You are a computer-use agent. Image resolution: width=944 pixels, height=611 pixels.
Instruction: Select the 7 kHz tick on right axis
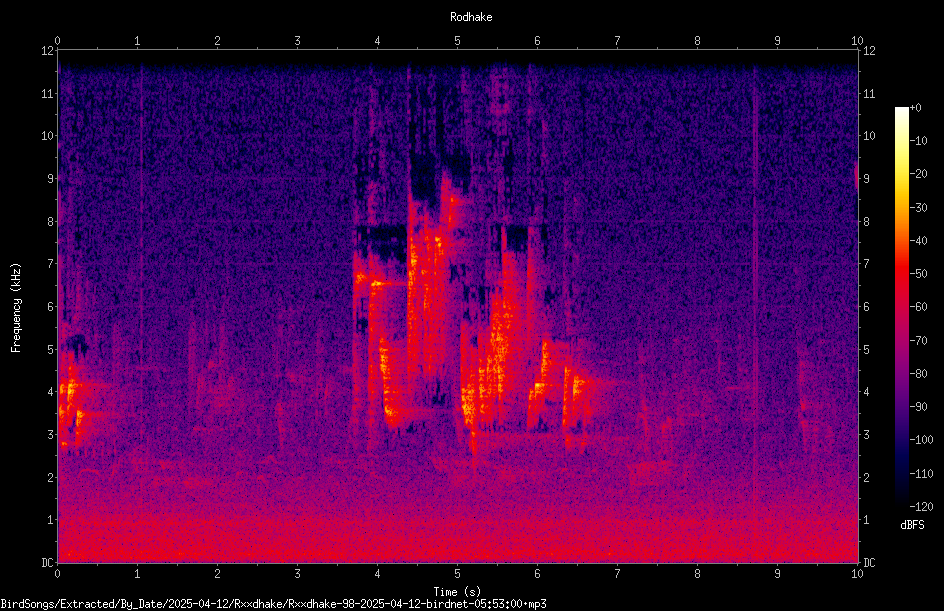click(866, 264)
